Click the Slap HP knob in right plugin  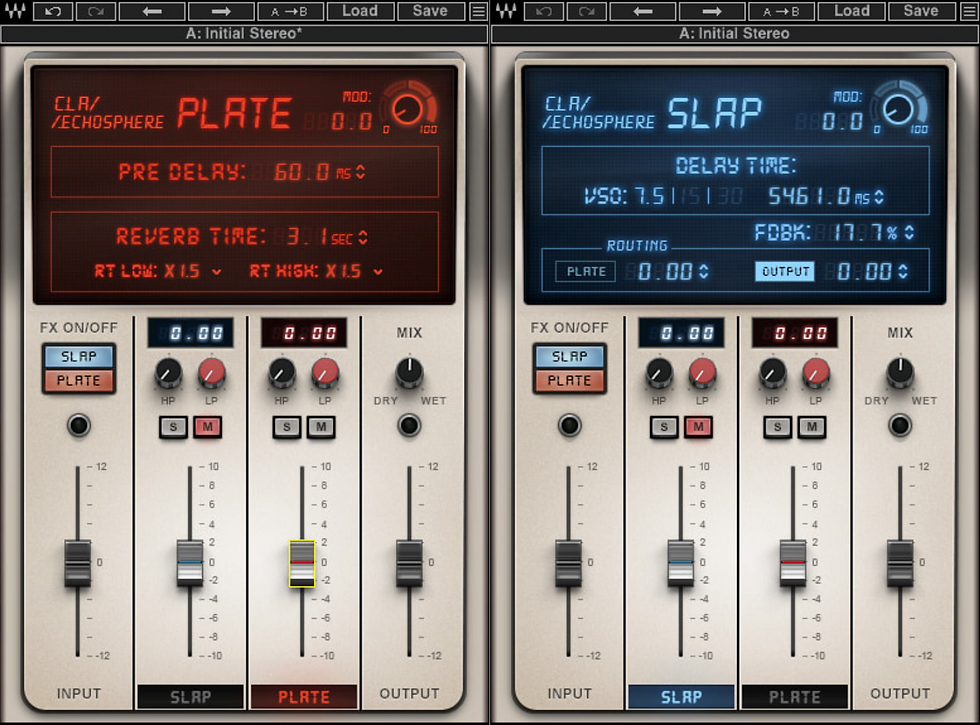point(659,372)
